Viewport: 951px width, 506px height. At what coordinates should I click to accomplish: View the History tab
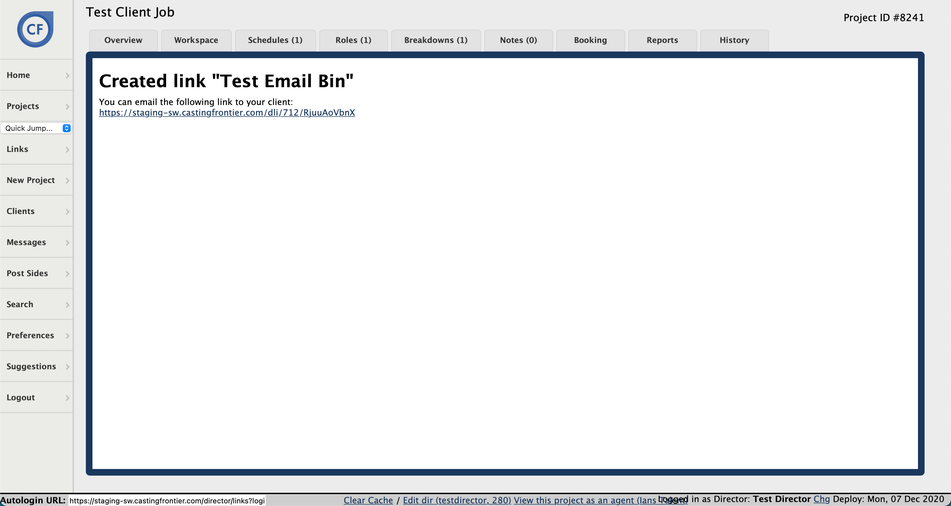coord(734,40)
